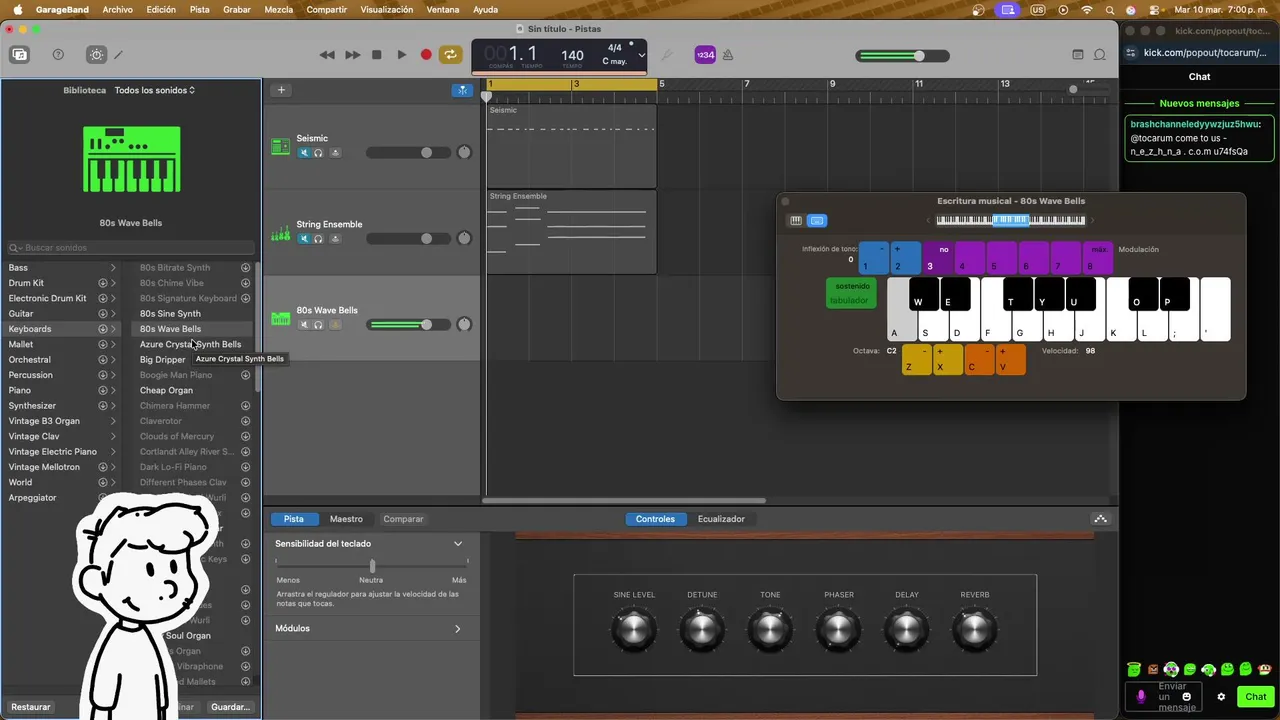Open Todos los sonidos library dropdown

[155, 90]
